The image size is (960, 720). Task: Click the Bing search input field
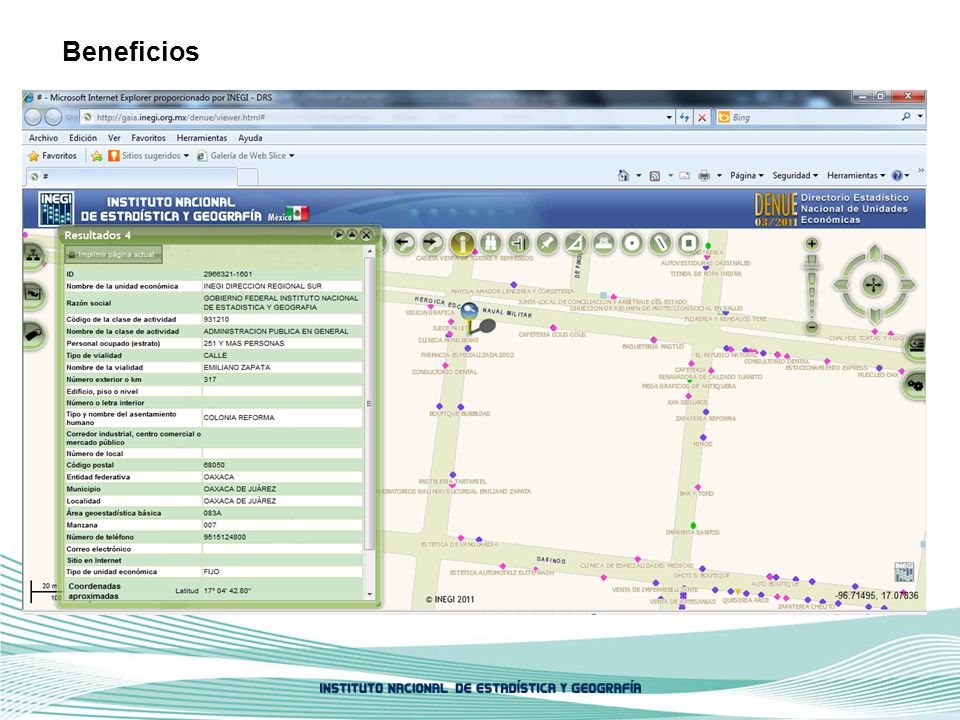[814, 117]
